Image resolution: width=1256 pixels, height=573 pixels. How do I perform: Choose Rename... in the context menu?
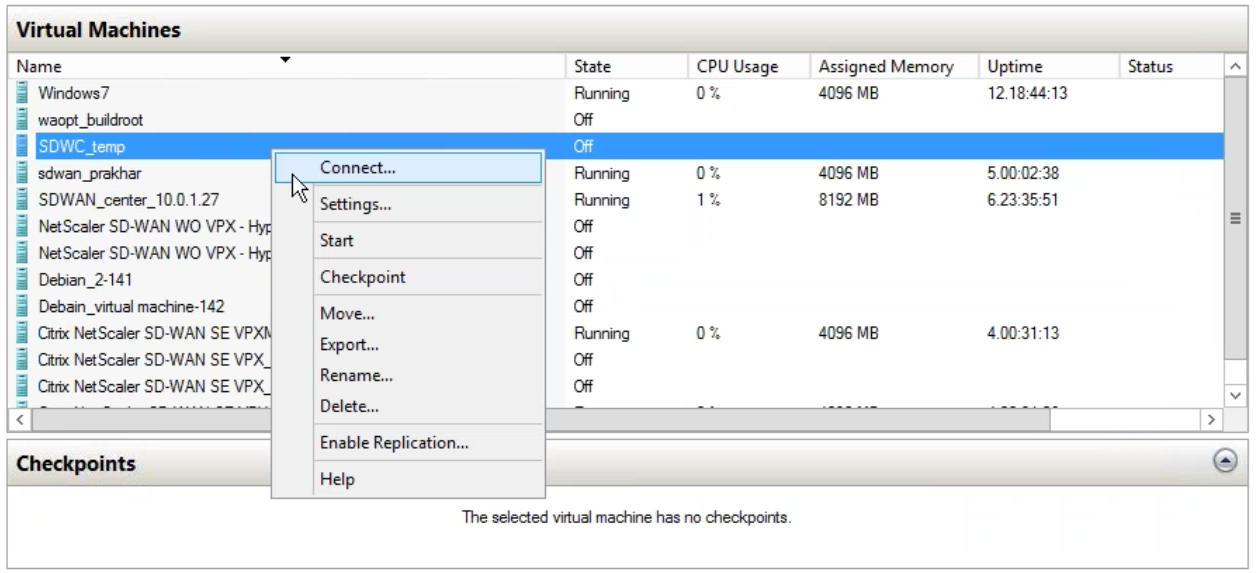tap(408, 376)
